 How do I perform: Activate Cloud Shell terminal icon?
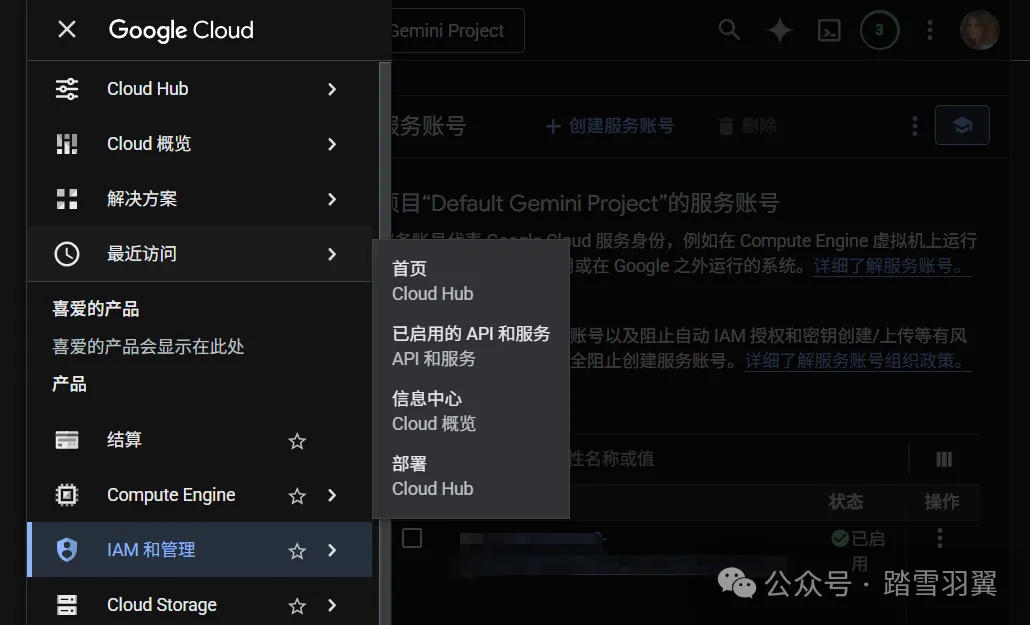[829, 30]
